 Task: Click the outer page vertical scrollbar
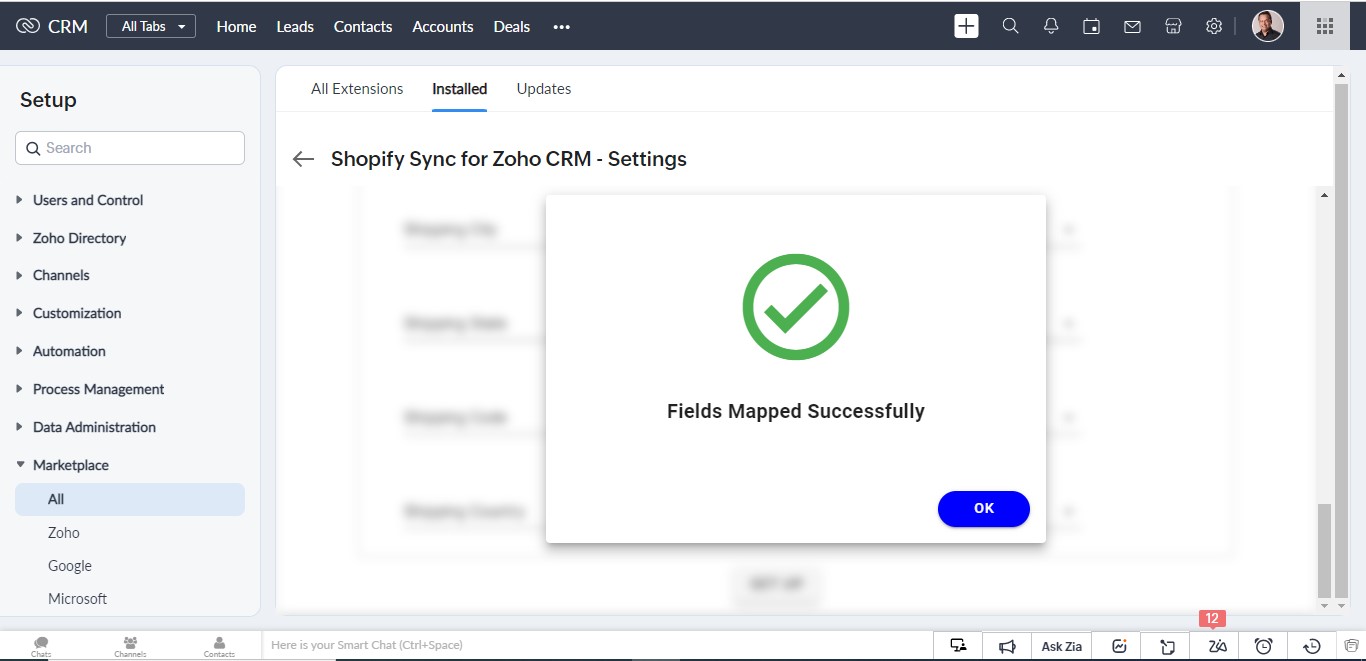[1341, 340]
